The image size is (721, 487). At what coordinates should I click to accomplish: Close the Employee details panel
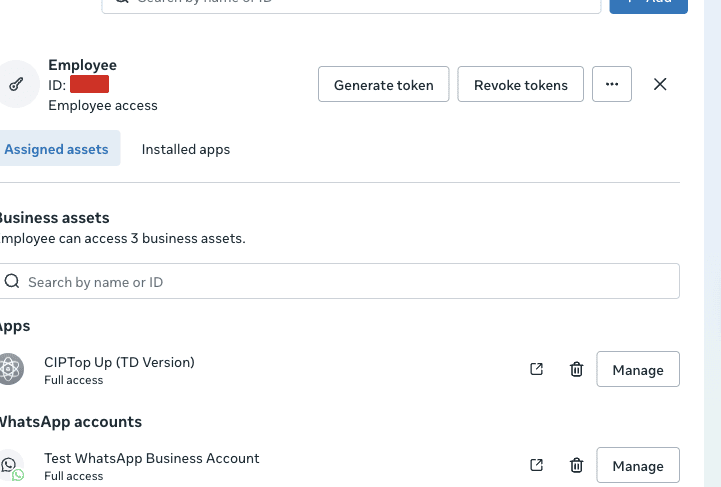point(660,84)
